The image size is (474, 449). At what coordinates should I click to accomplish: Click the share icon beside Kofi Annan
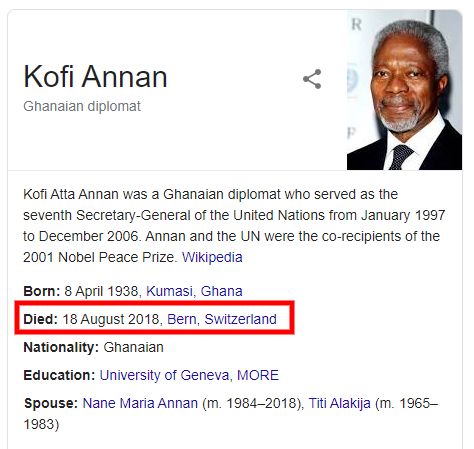coord(312,79)
